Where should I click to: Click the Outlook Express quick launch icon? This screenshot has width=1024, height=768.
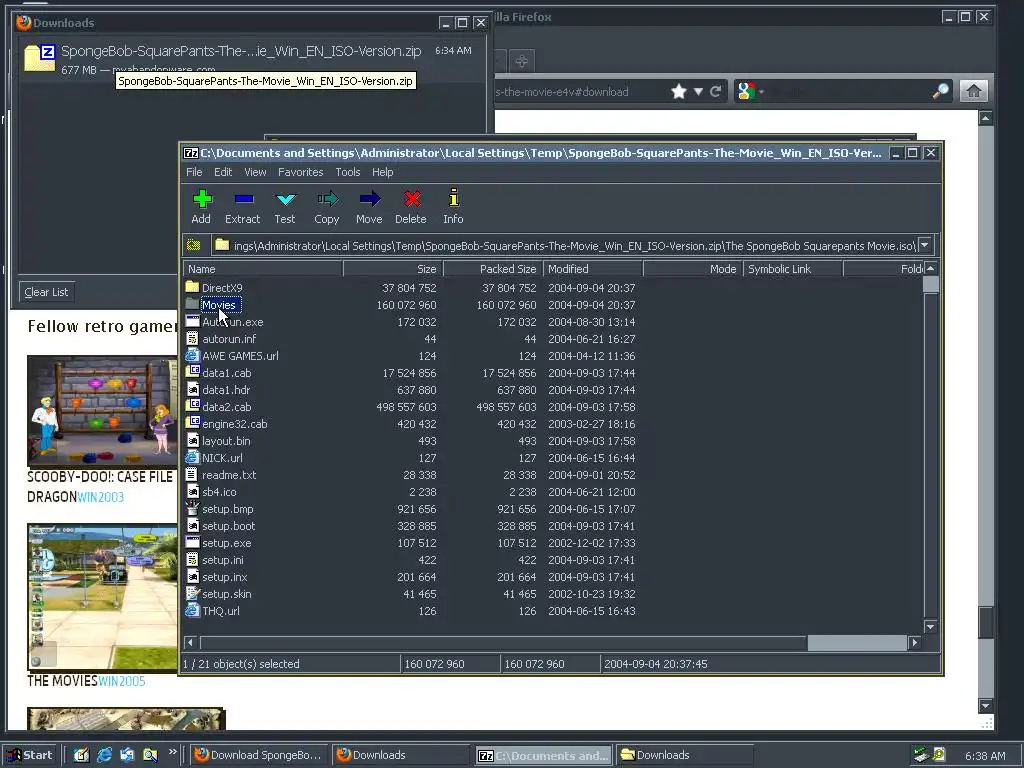coord(127,755)
